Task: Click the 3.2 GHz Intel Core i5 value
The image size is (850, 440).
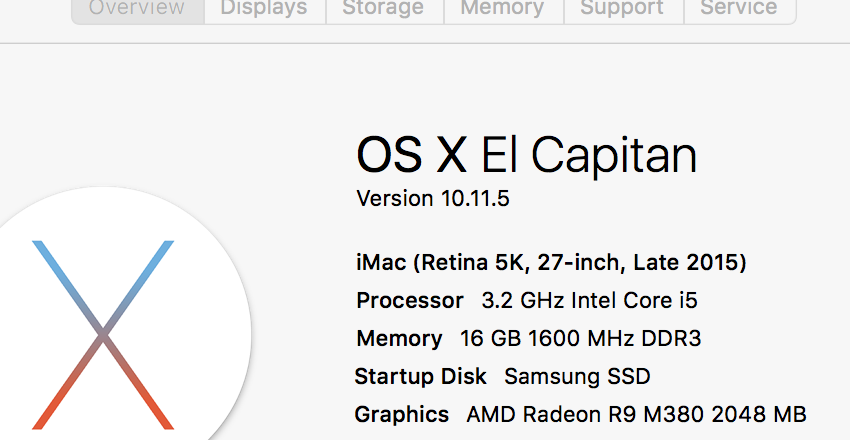Action: [x=589, y=300]
